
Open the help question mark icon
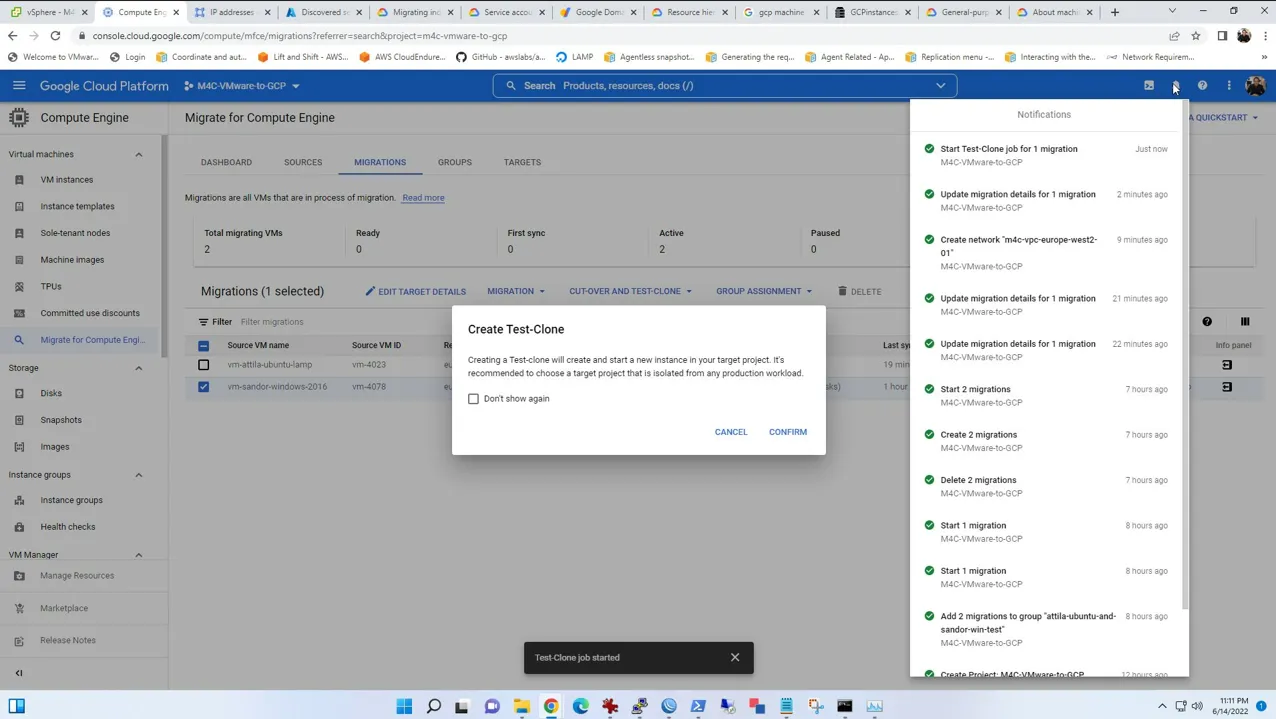click(x=1203, y=86)
